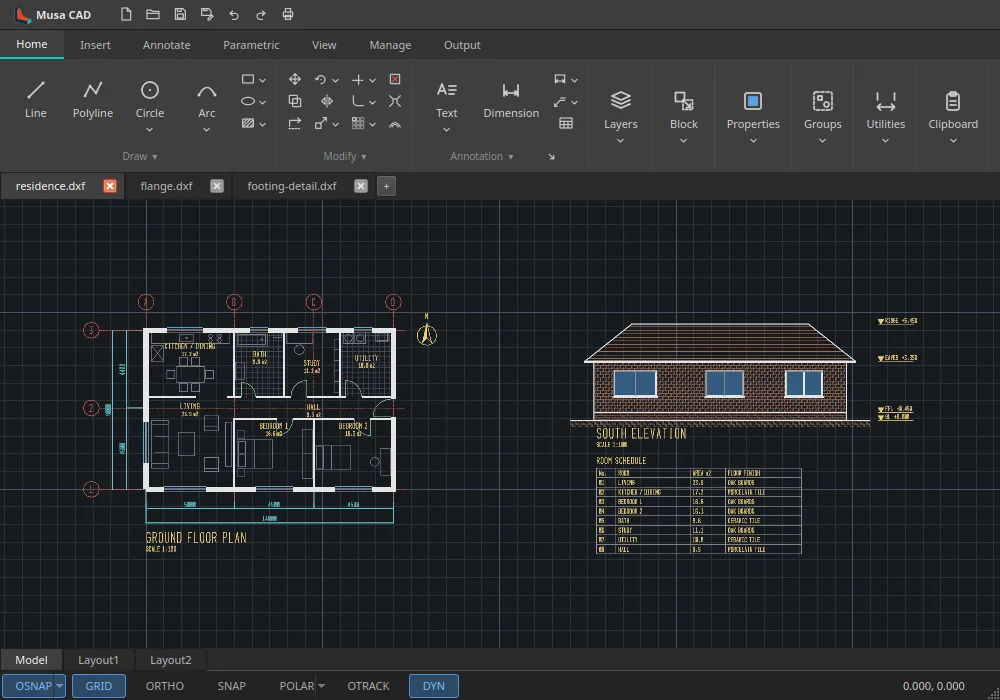Select the Circle tool
The width and height of the screenshot is (1000, 700).
point(150,100)
